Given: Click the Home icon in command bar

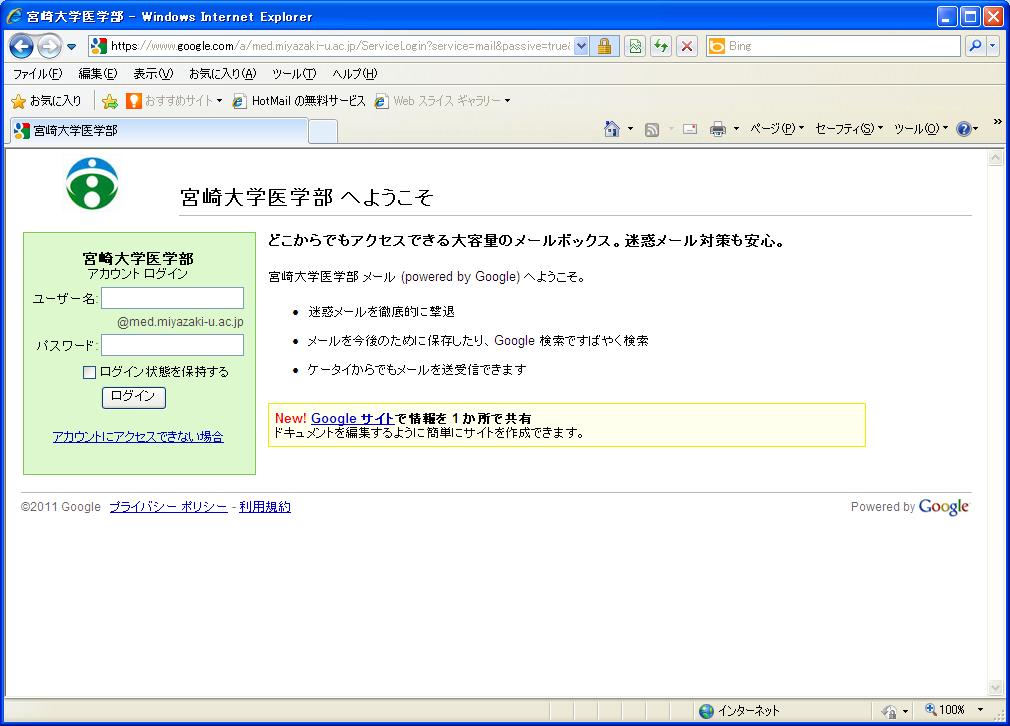Looking at the screenshot, I should pos(612,129).
